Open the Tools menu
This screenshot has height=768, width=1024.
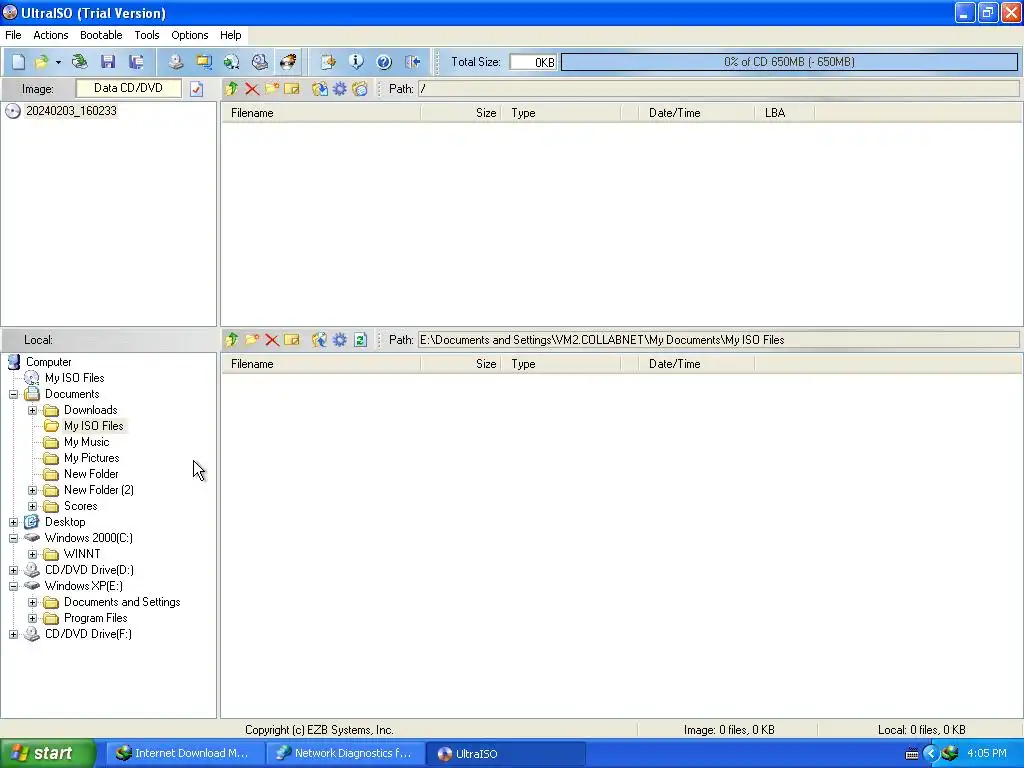(x=147, y=35)
